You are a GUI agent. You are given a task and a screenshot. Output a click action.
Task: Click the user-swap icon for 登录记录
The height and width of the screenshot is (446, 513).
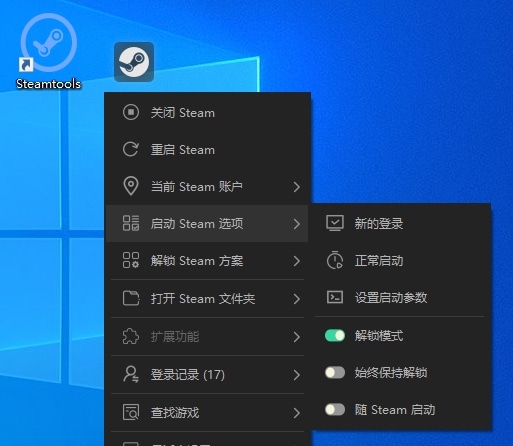click(131, 374)
